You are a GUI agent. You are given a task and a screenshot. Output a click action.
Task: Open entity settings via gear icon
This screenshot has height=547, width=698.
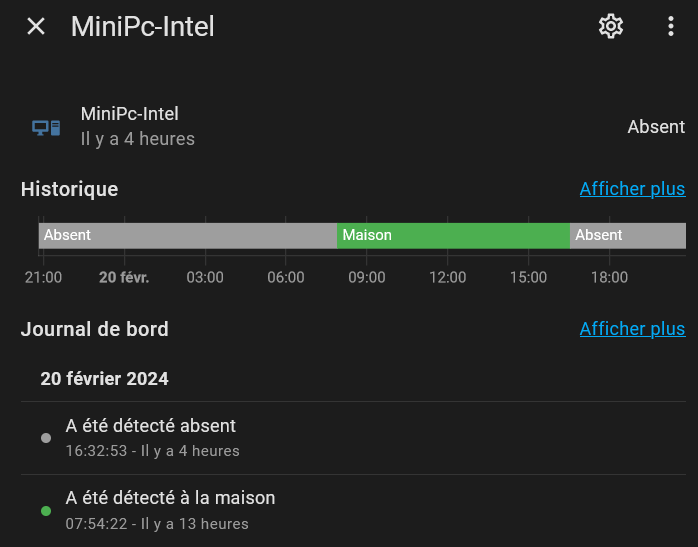(611, 26)
